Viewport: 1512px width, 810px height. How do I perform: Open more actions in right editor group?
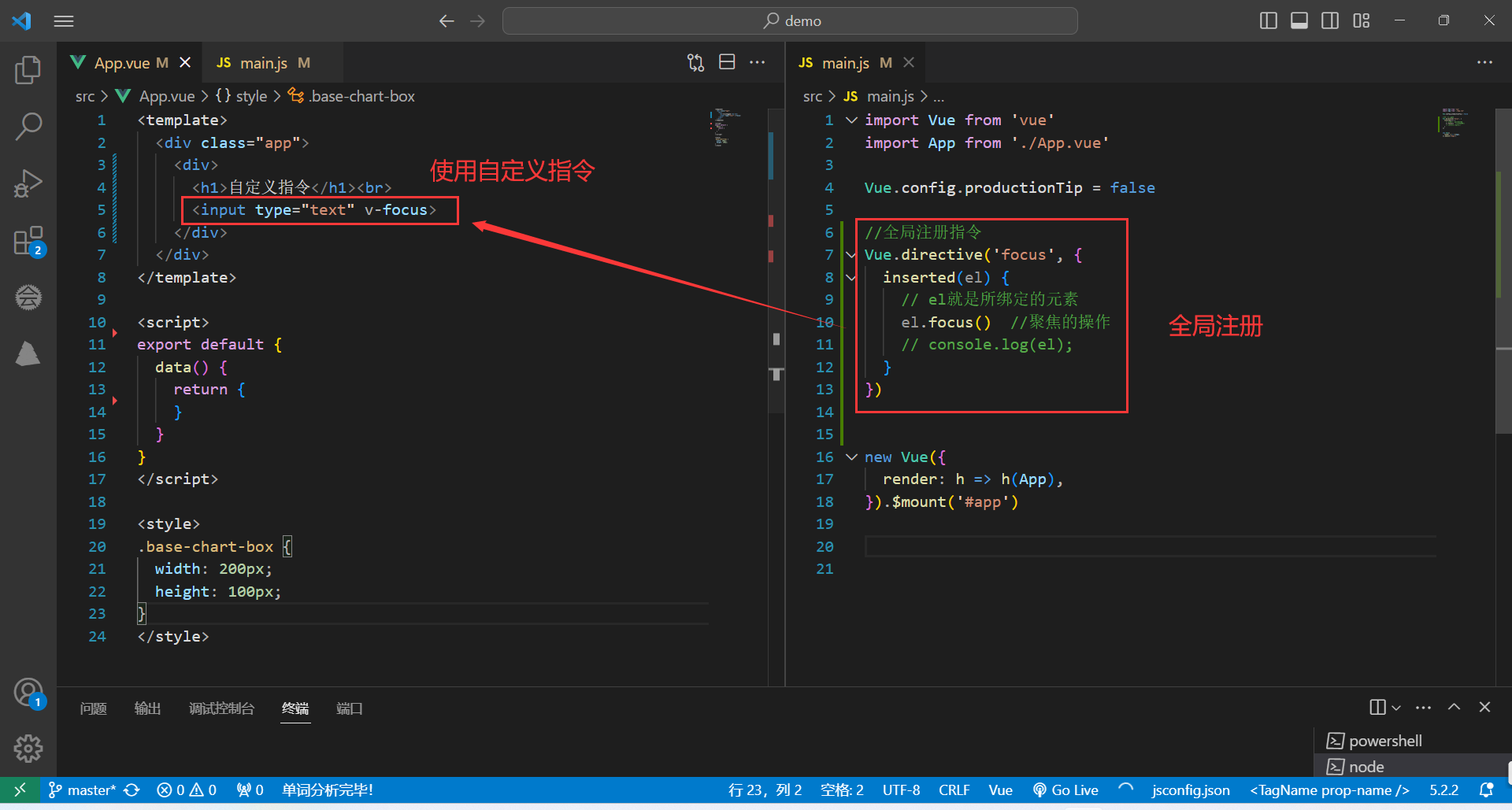coord(1484,62)
